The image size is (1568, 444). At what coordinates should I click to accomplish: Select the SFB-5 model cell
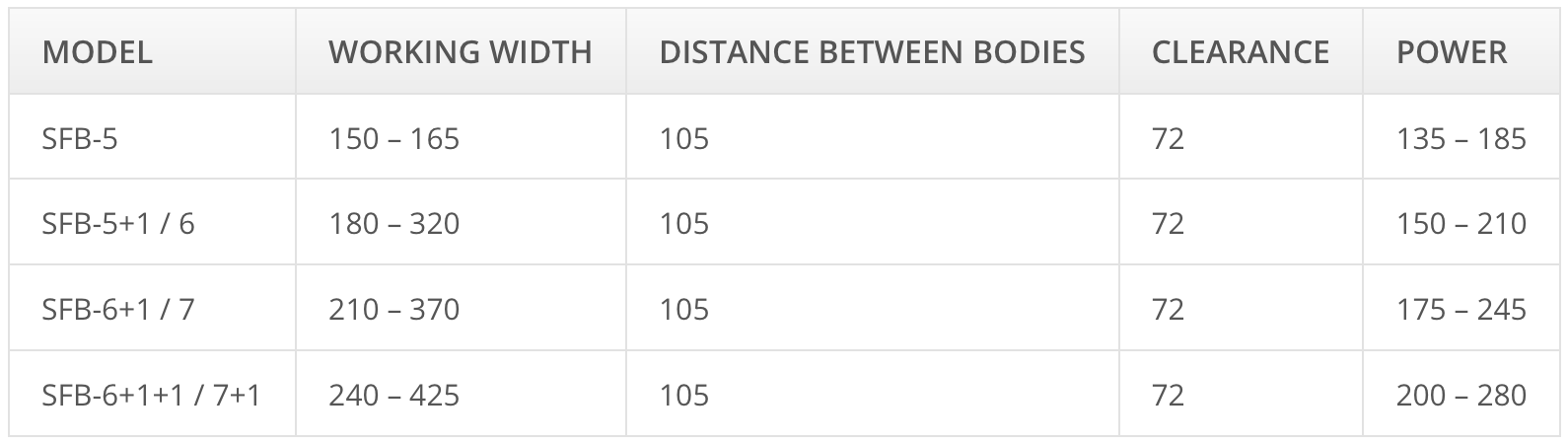coord(80,138)
